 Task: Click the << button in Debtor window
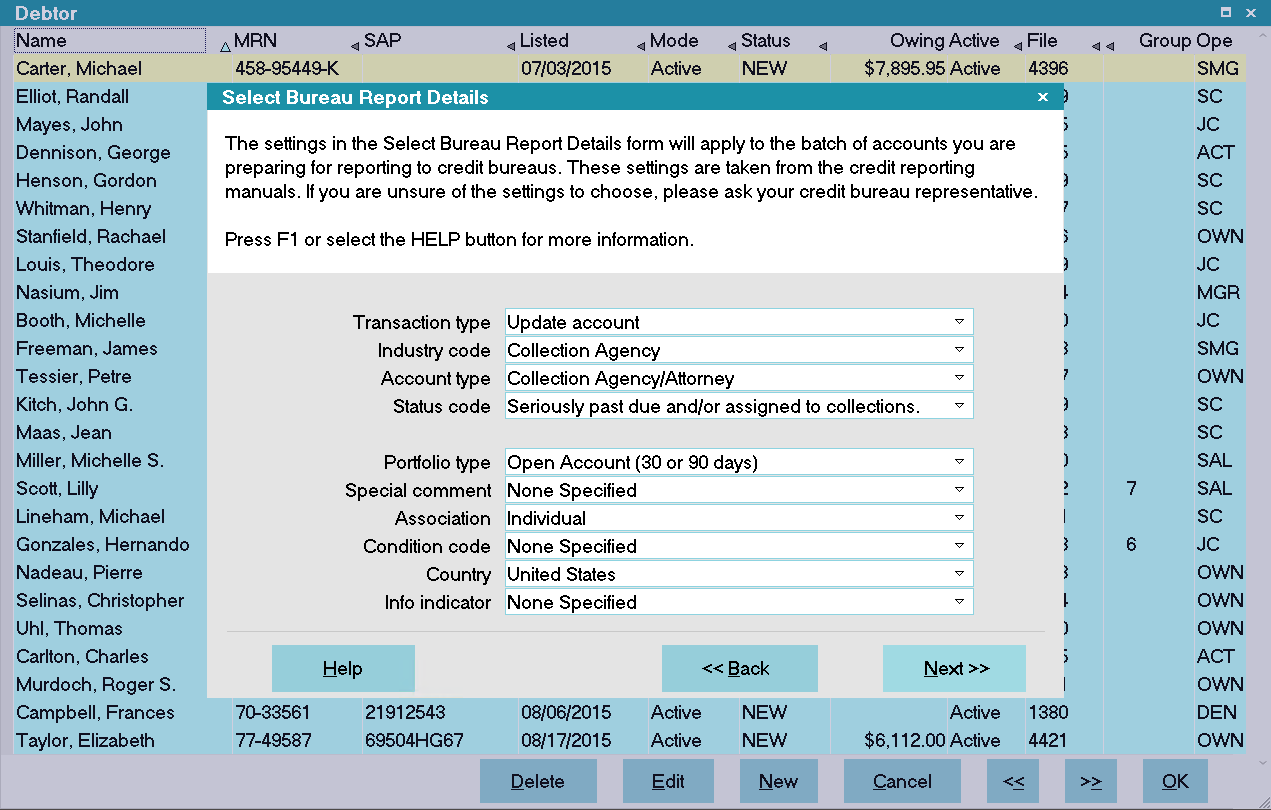click(x=1013, y=782)
